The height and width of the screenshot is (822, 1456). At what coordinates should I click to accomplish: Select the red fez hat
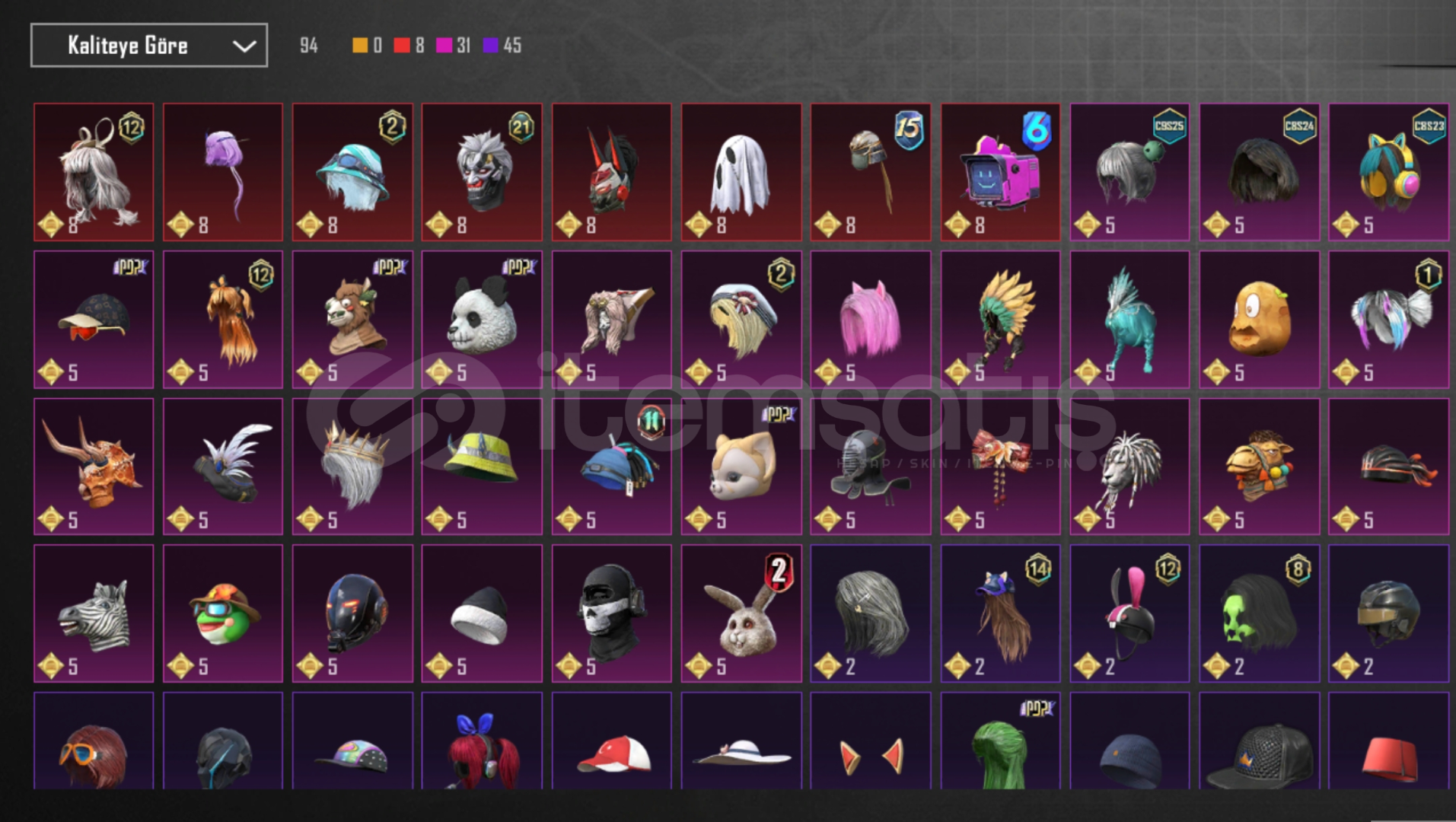click(1388, 741)
